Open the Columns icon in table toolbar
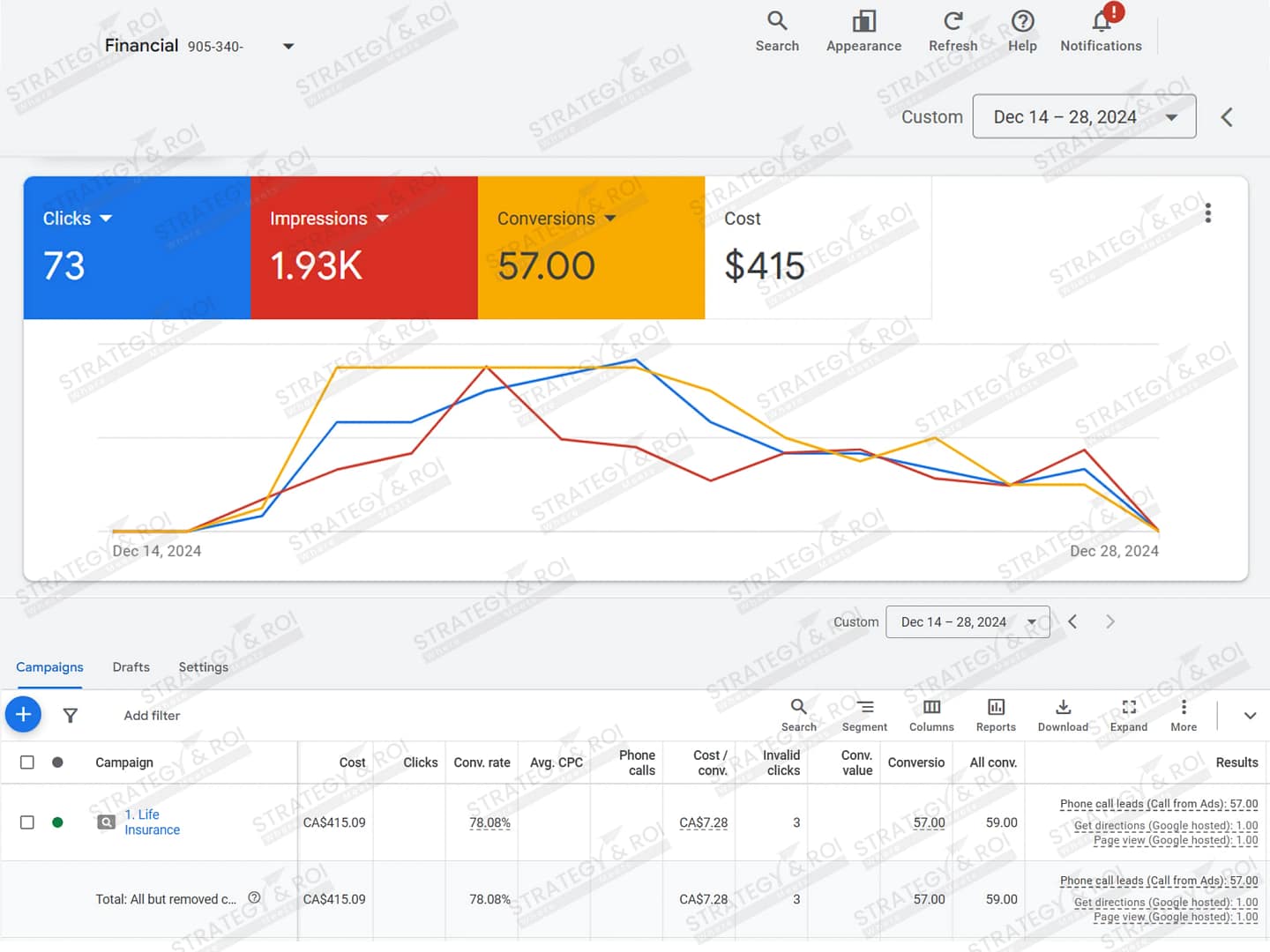 [931, 708]
